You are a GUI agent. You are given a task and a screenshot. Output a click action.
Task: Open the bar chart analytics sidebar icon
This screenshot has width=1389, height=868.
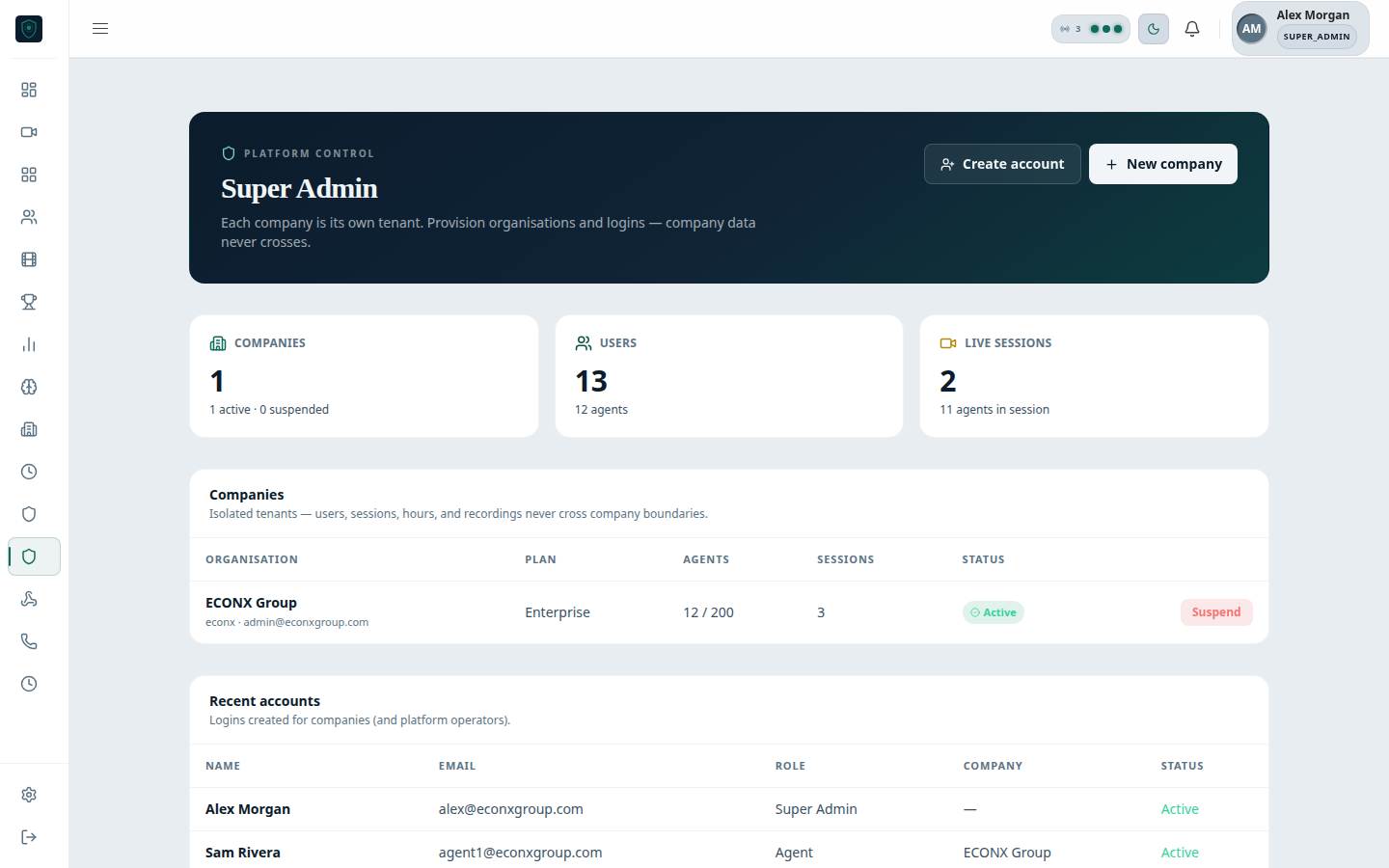point(29,344)
